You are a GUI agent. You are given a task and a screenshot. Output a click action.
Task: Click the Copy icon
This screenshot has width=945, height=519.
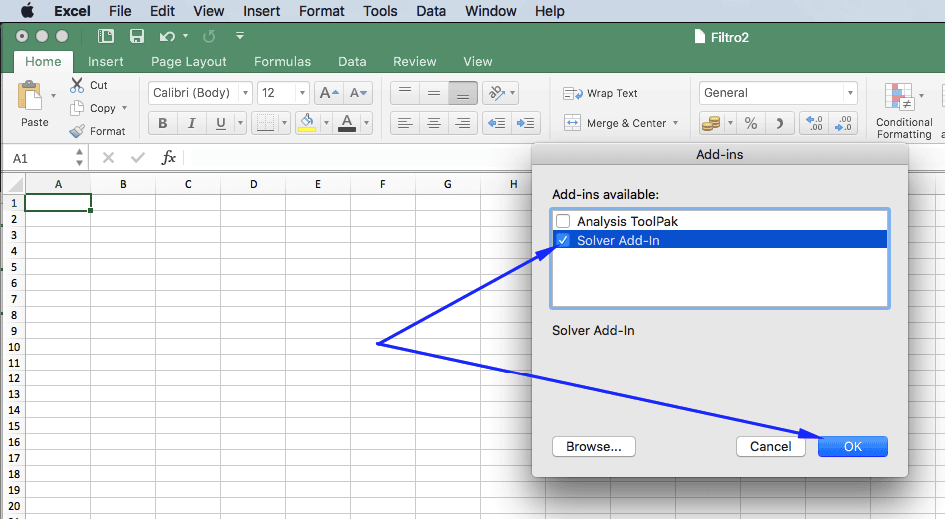pyautogui.click(x=77, y=108)
